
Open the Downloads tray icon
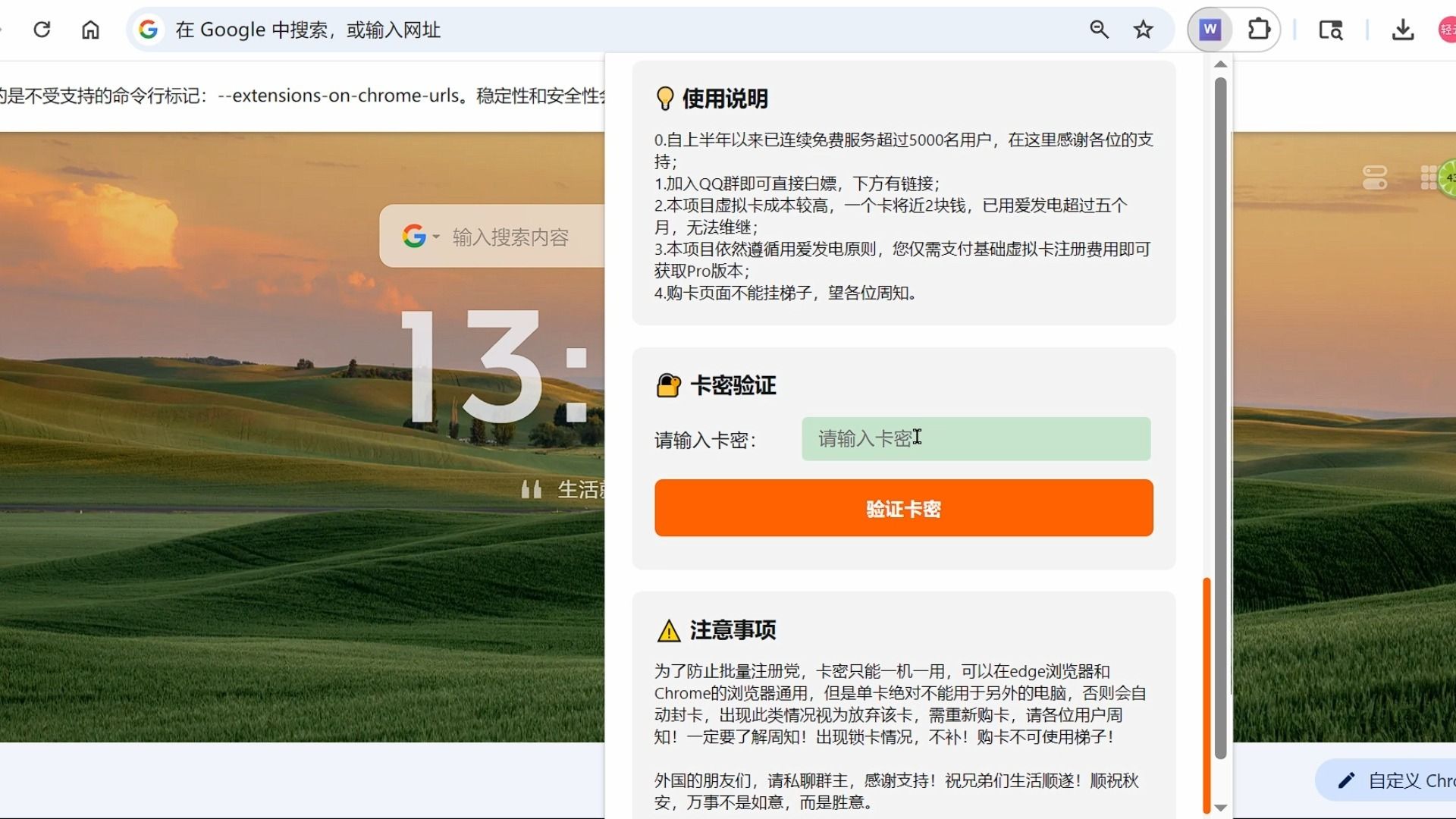[x=1403, y=30]
